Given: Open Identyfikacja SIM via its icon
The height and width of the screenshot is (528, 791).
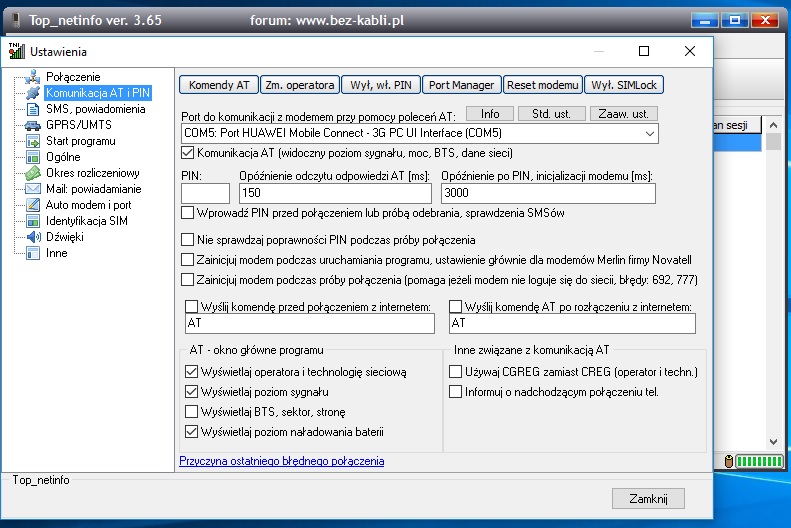Looking at the screenshot, I should click(x=33, y=221).
